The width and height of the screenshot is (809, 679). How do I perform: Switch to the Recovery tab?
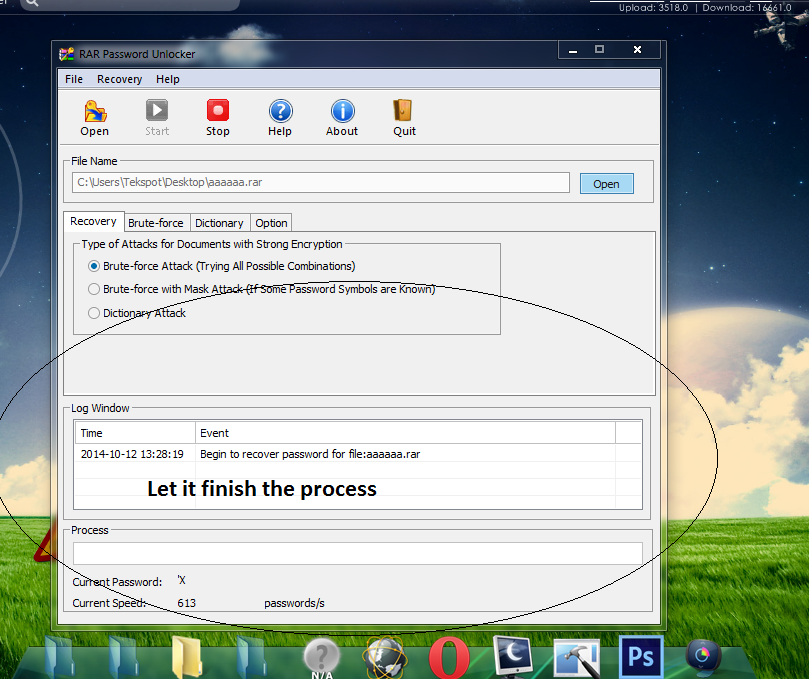coord(93,221)
